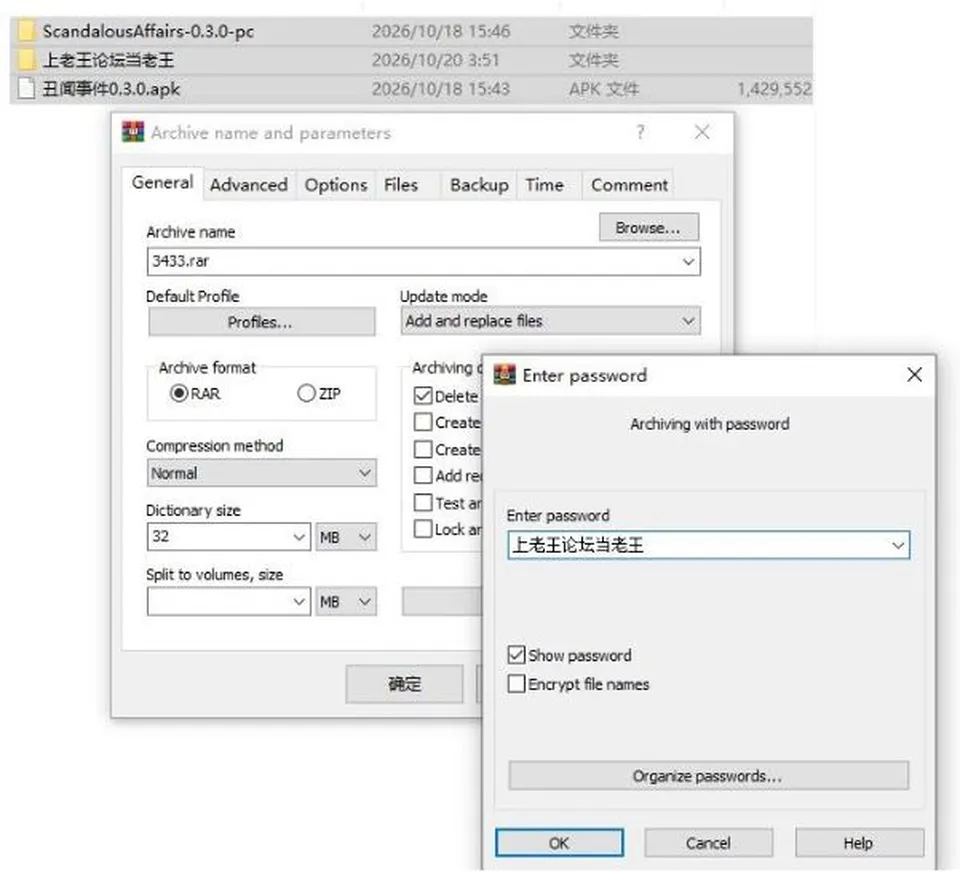Switch to the Advanced tab
Image resolution: width=960 pixels, height=872 pixels.
(x=249, y=185)
